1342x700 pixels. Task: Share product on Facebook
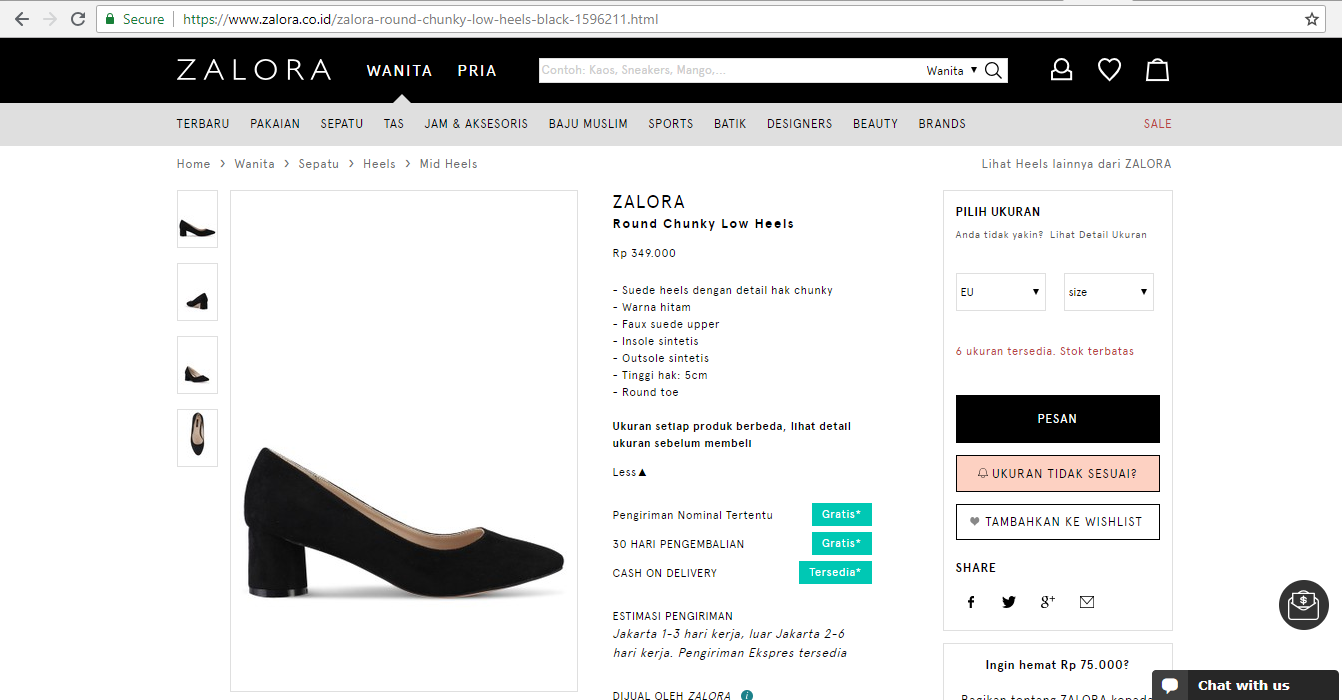pos(970,602)
